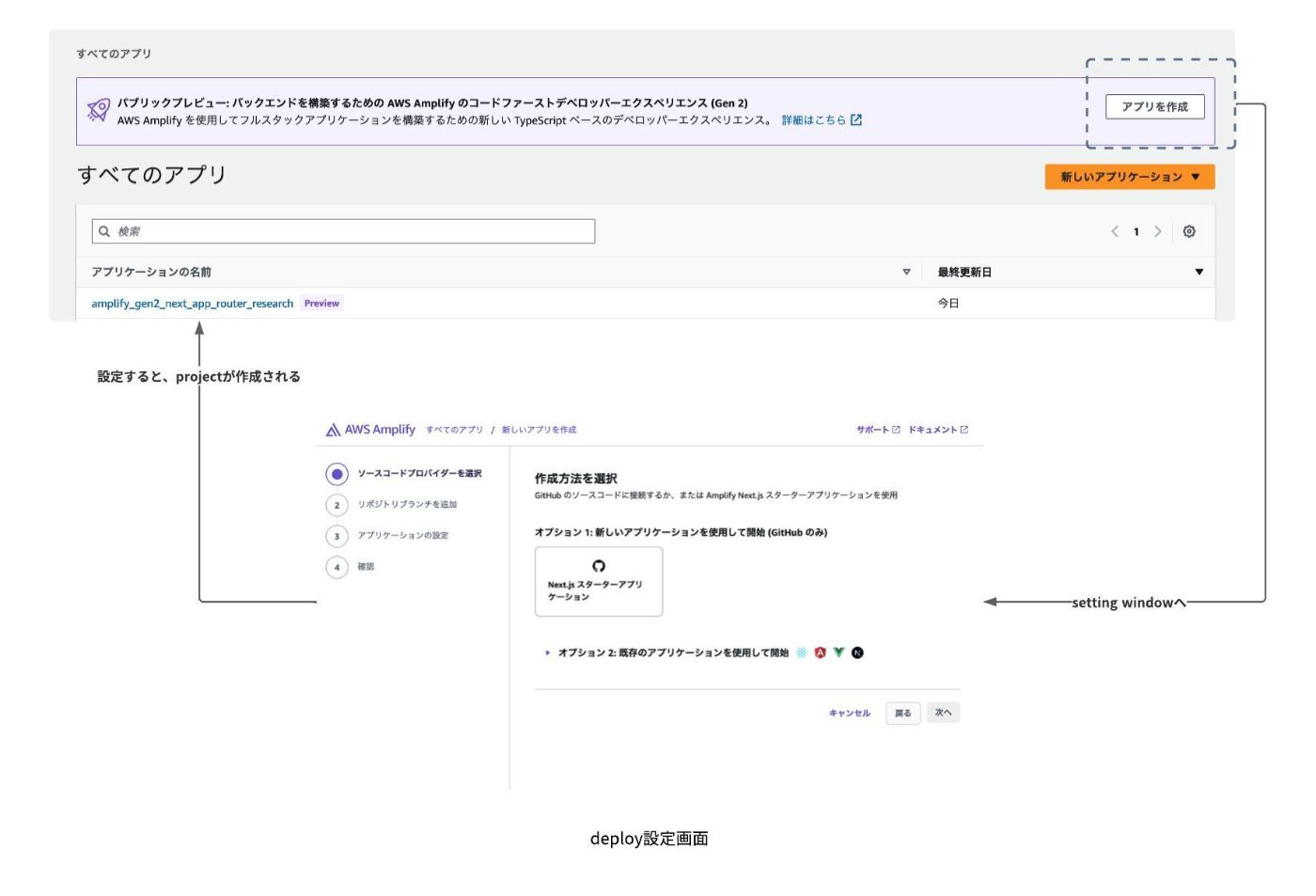Sort by 最終更新日 column arrow
The image size is (1316, 896).
[1198, 272]
